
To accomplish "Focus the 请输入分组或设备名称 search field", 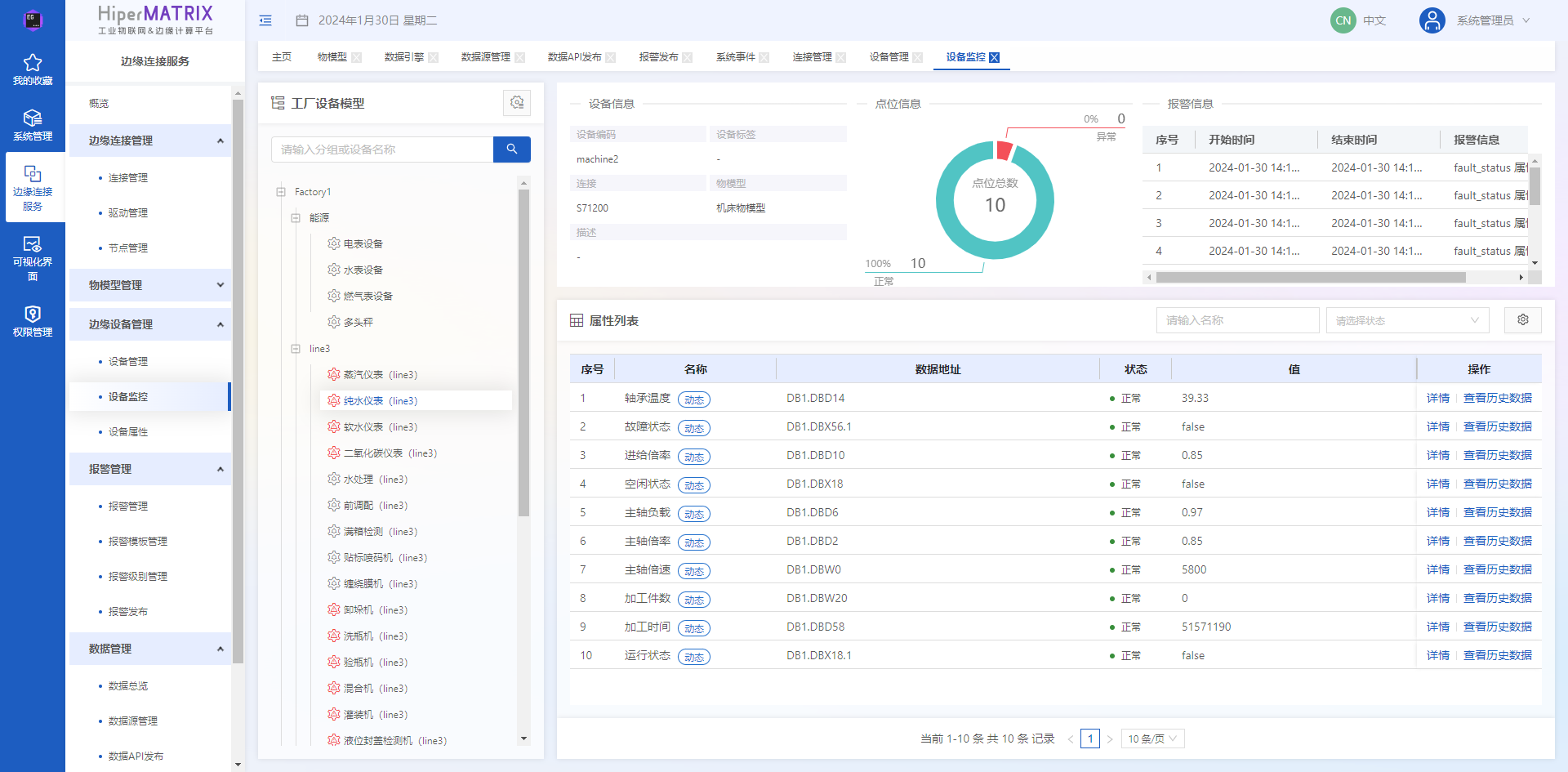I will pos(382,149).
